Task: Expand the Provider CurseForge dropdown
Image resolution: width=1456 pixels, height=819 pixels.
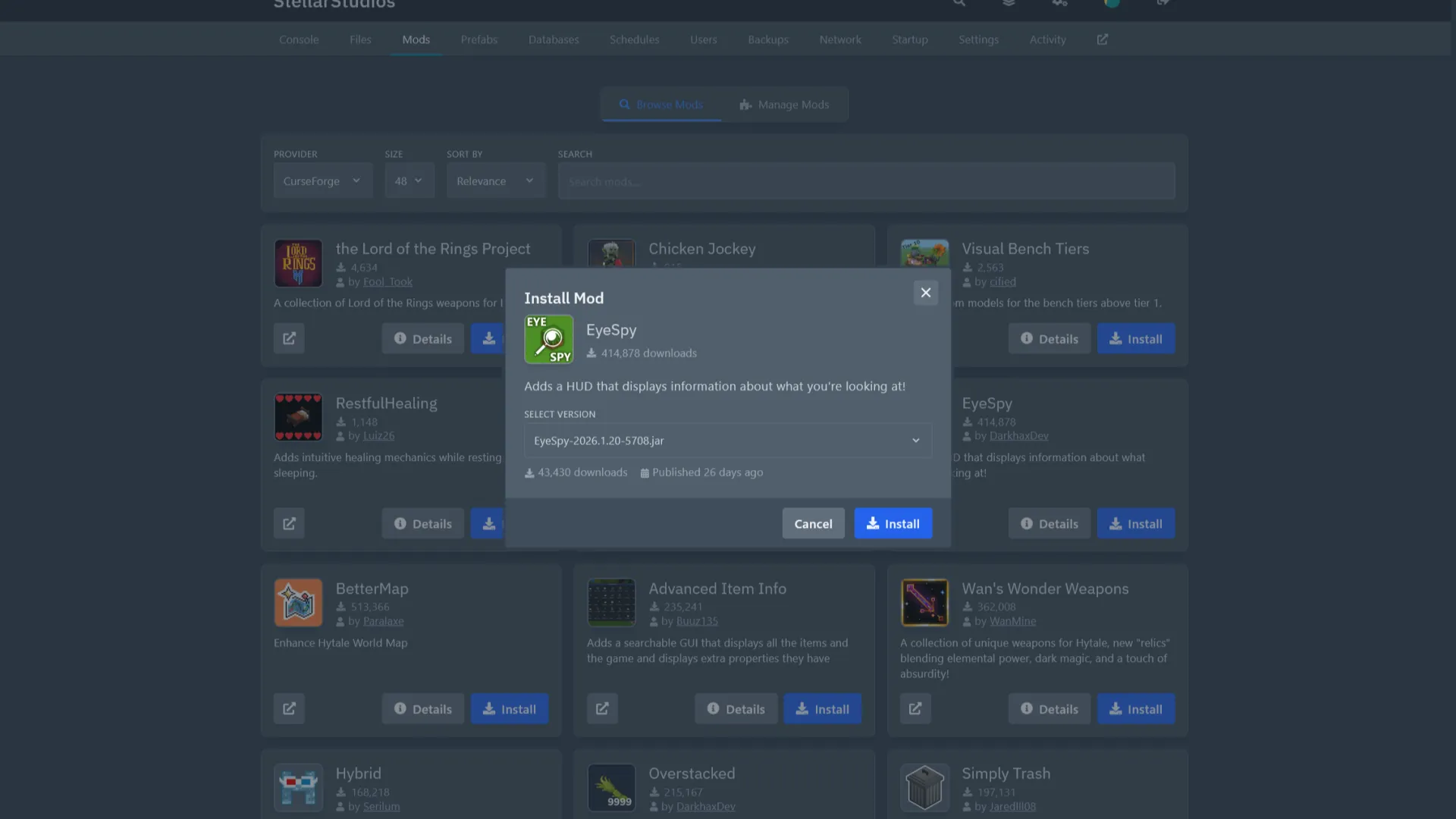Action: click(322, 181)
